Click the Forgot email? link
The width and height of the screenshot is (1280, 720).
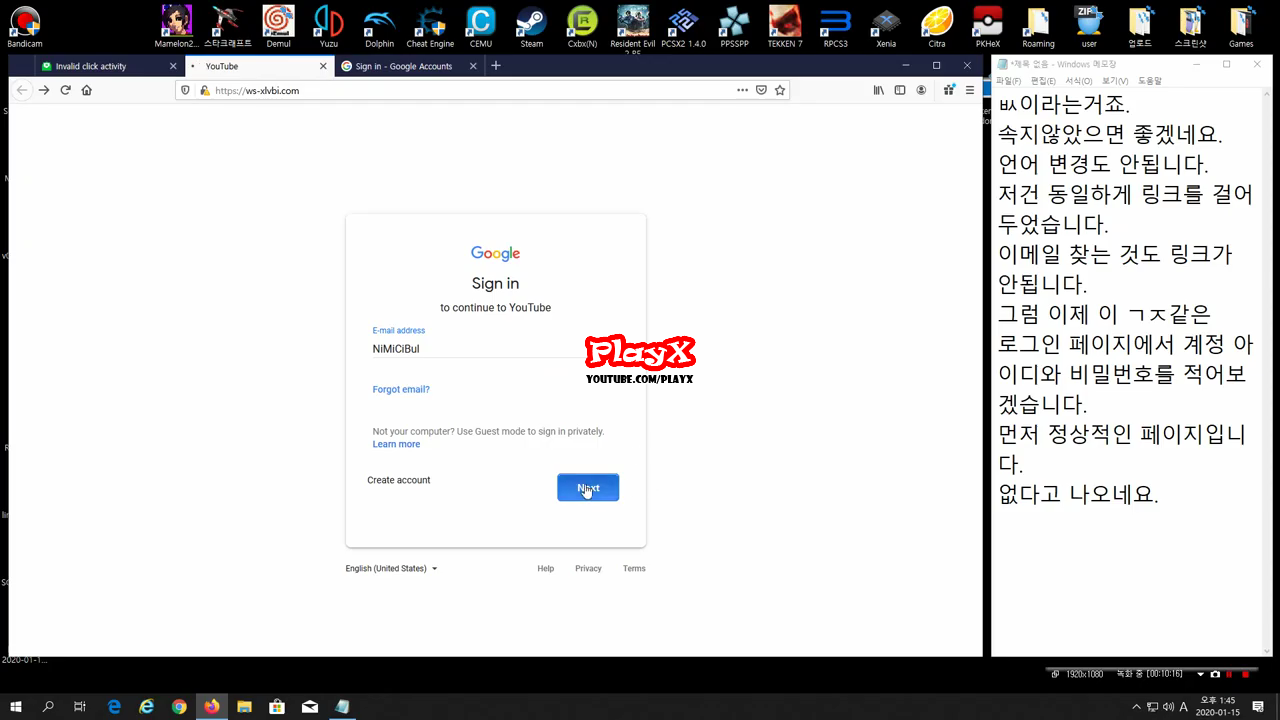tap(401, 389)
